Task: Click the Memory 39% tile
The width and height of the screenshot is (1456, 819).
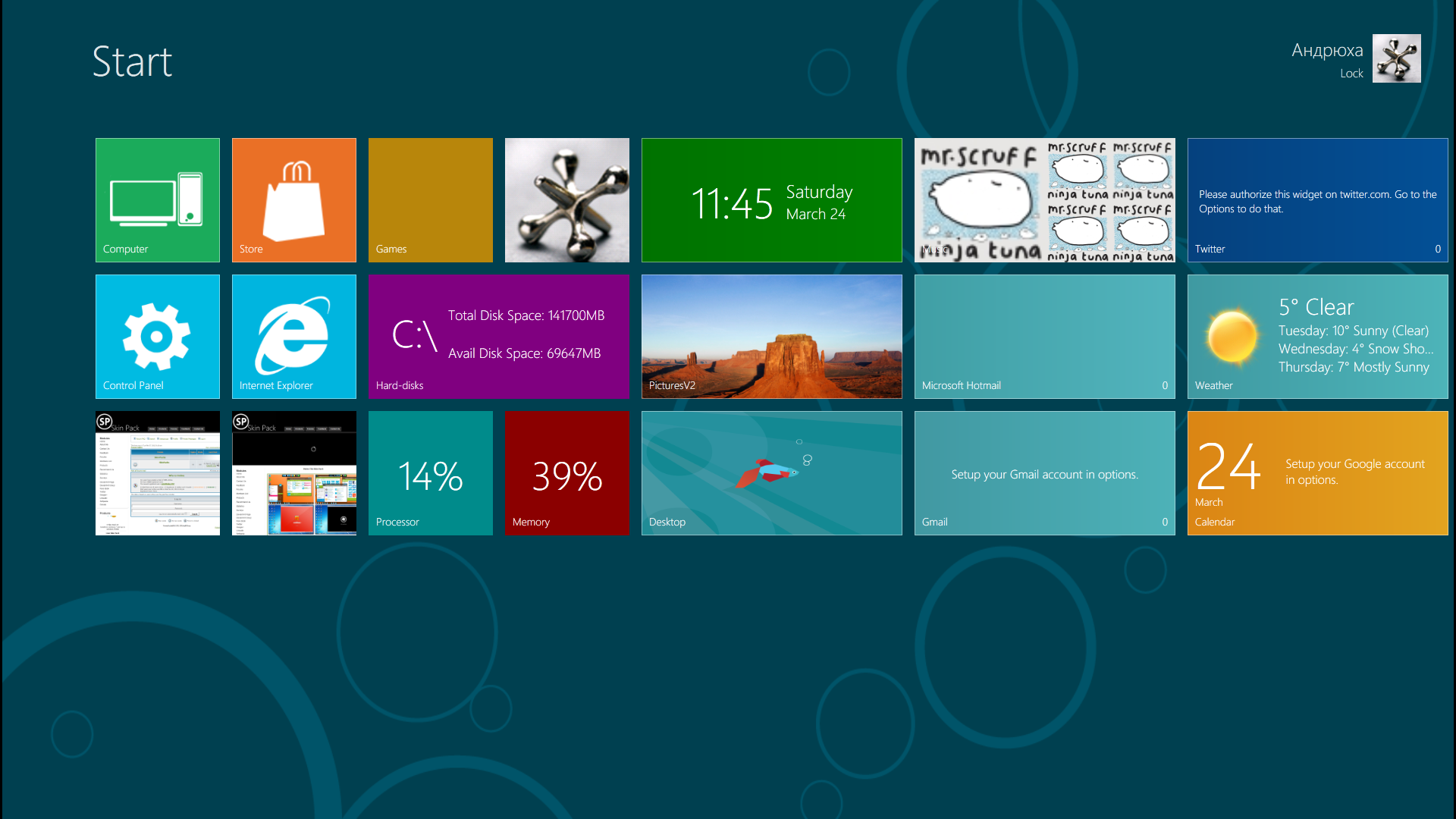Action: coord(566,472)
